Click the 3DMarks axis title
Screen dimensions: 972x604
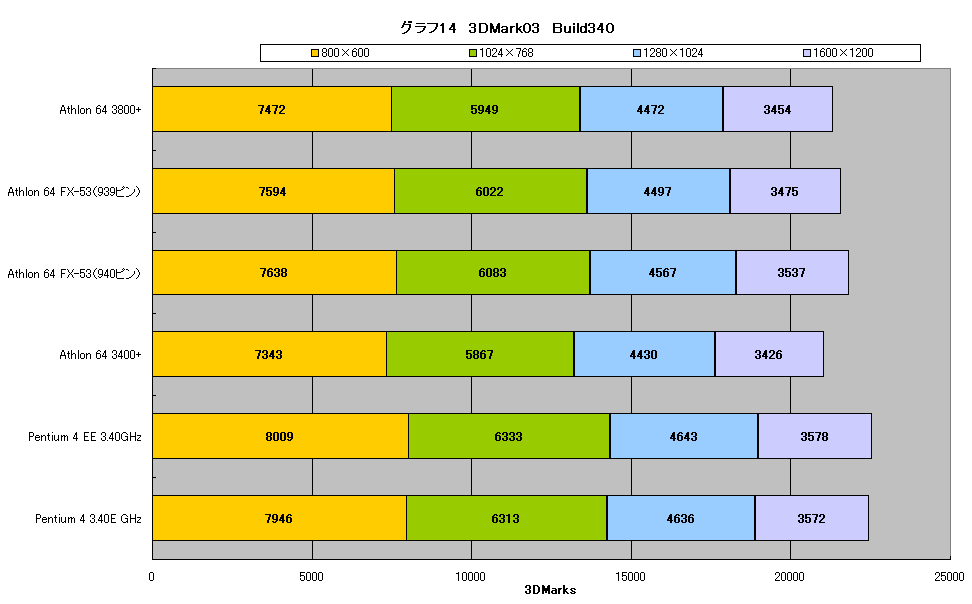[x=550, y=590]
